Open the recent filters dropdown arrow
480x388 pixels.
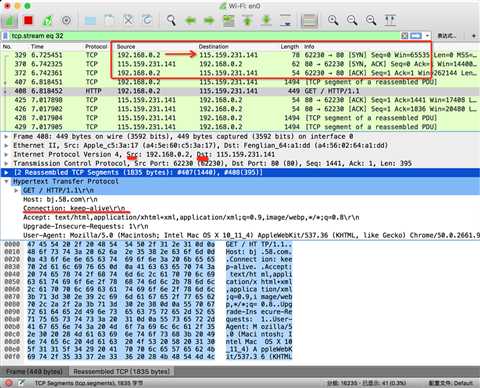click(x=427, y=36)
